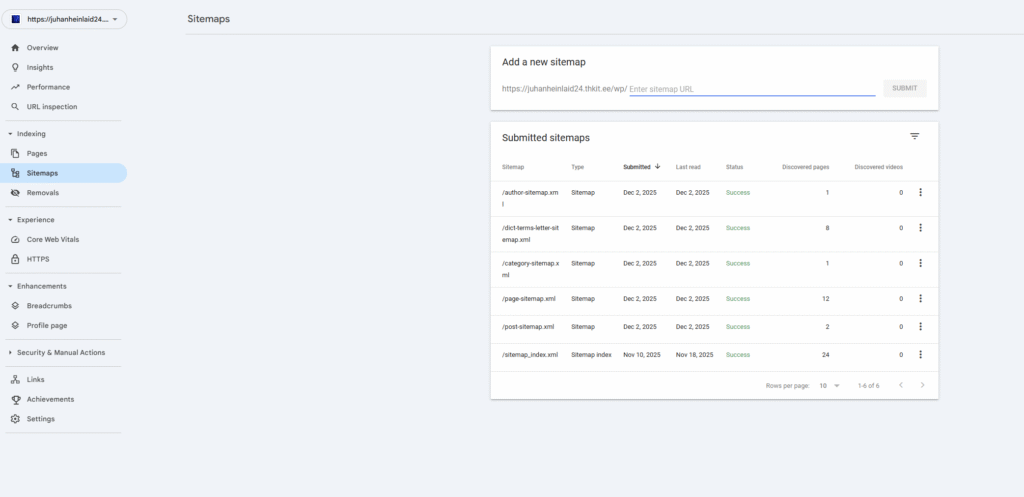Viewport: 1024px width, 497px height.
Task: Open more options for author-sitemap.xml row
Action: click(920, 192)
